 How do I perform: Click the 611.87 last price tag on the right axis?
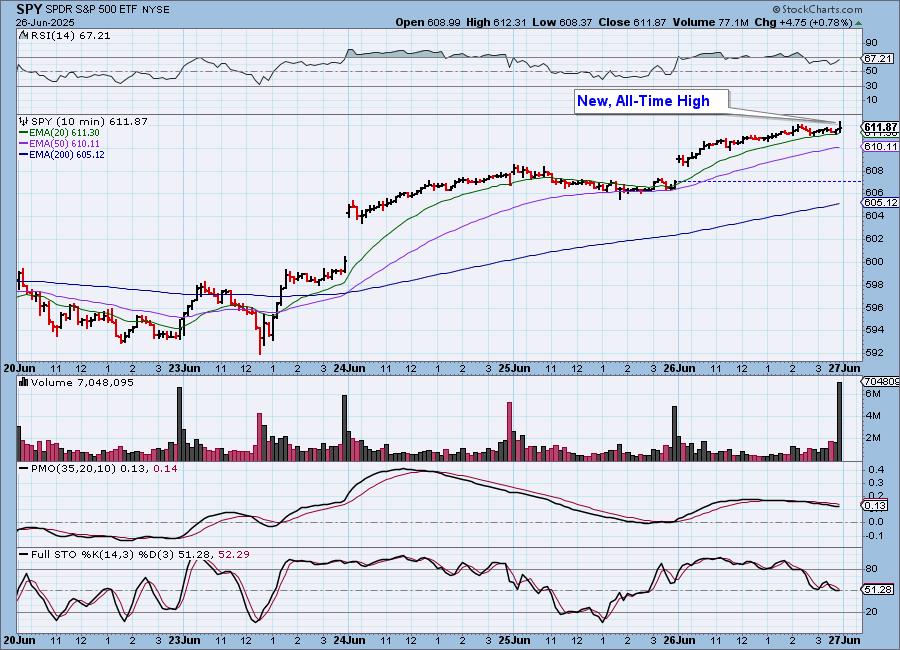[x=880, y=127]
